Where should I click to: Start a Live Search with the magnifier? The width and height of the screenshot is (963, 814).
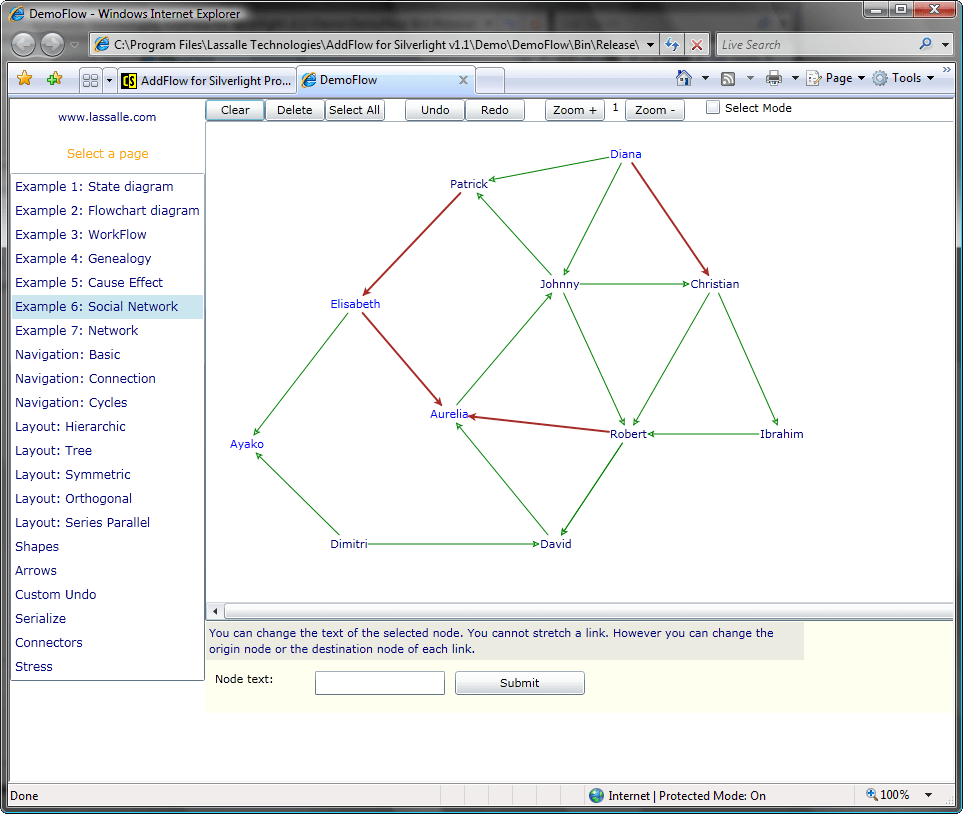point(928,44)
